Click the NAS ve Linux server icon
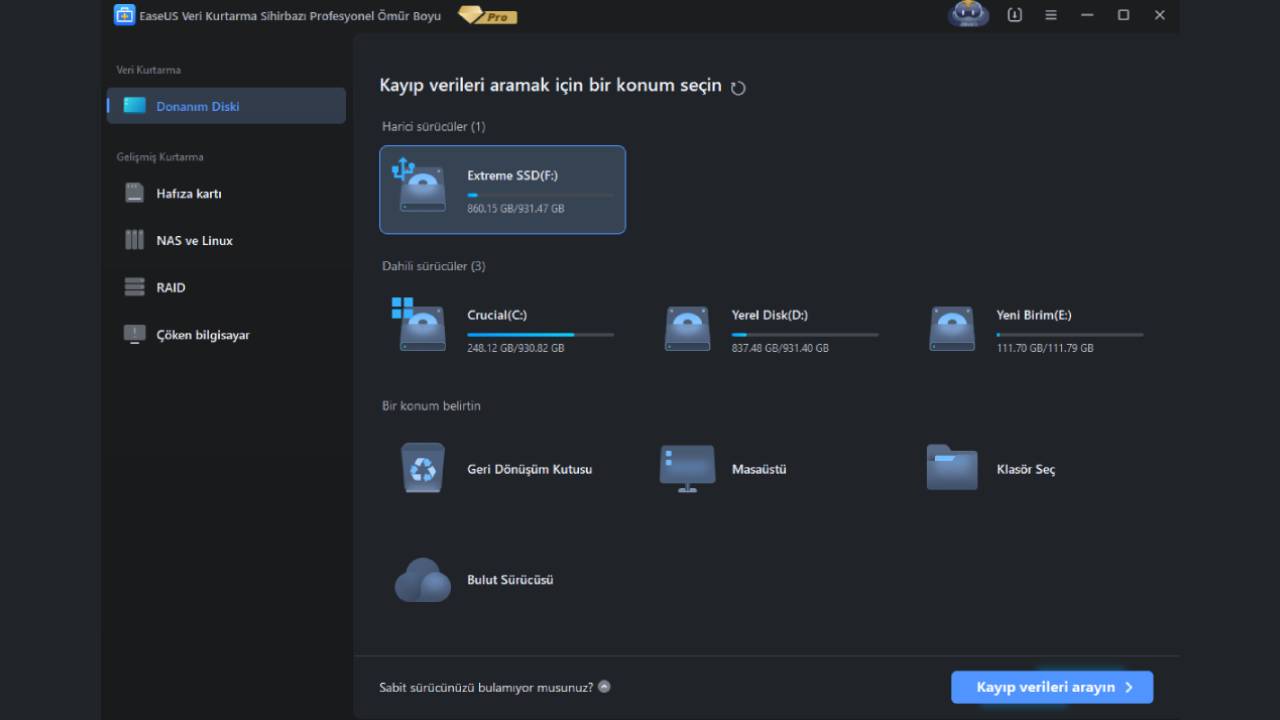 click(135, 240)
